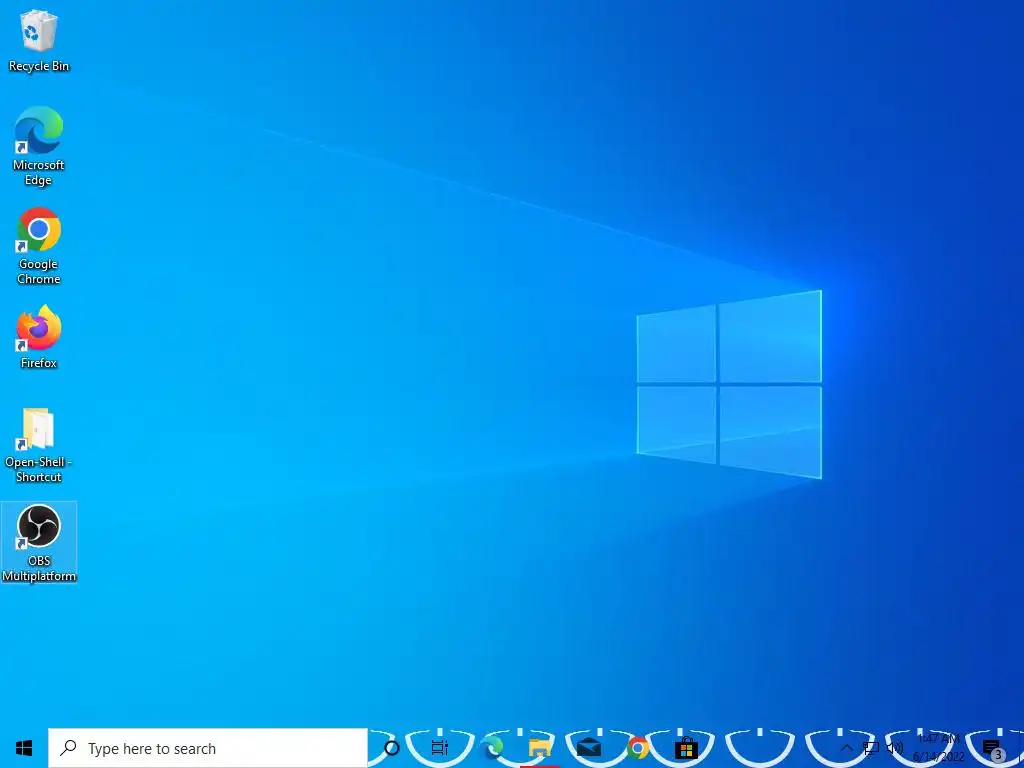Expand the hidden system tray icons chevron
This screenshot has height=768, width=1024.
pos(846,748)
